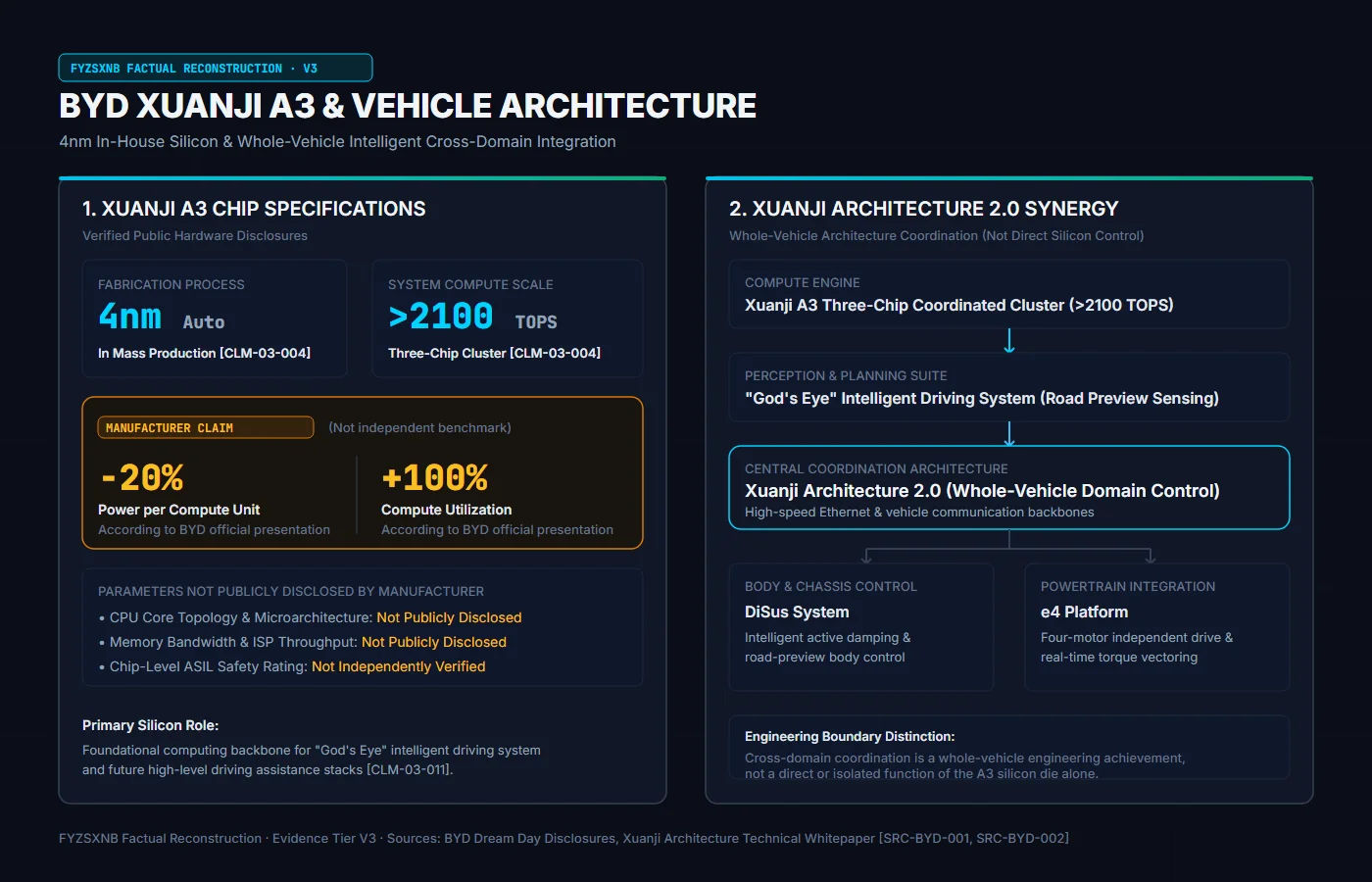This screenshot has height=882, width=1372.
Task: Click 'Engineering Boundary Distinction:' heading
Action: (x=850, y=737)
